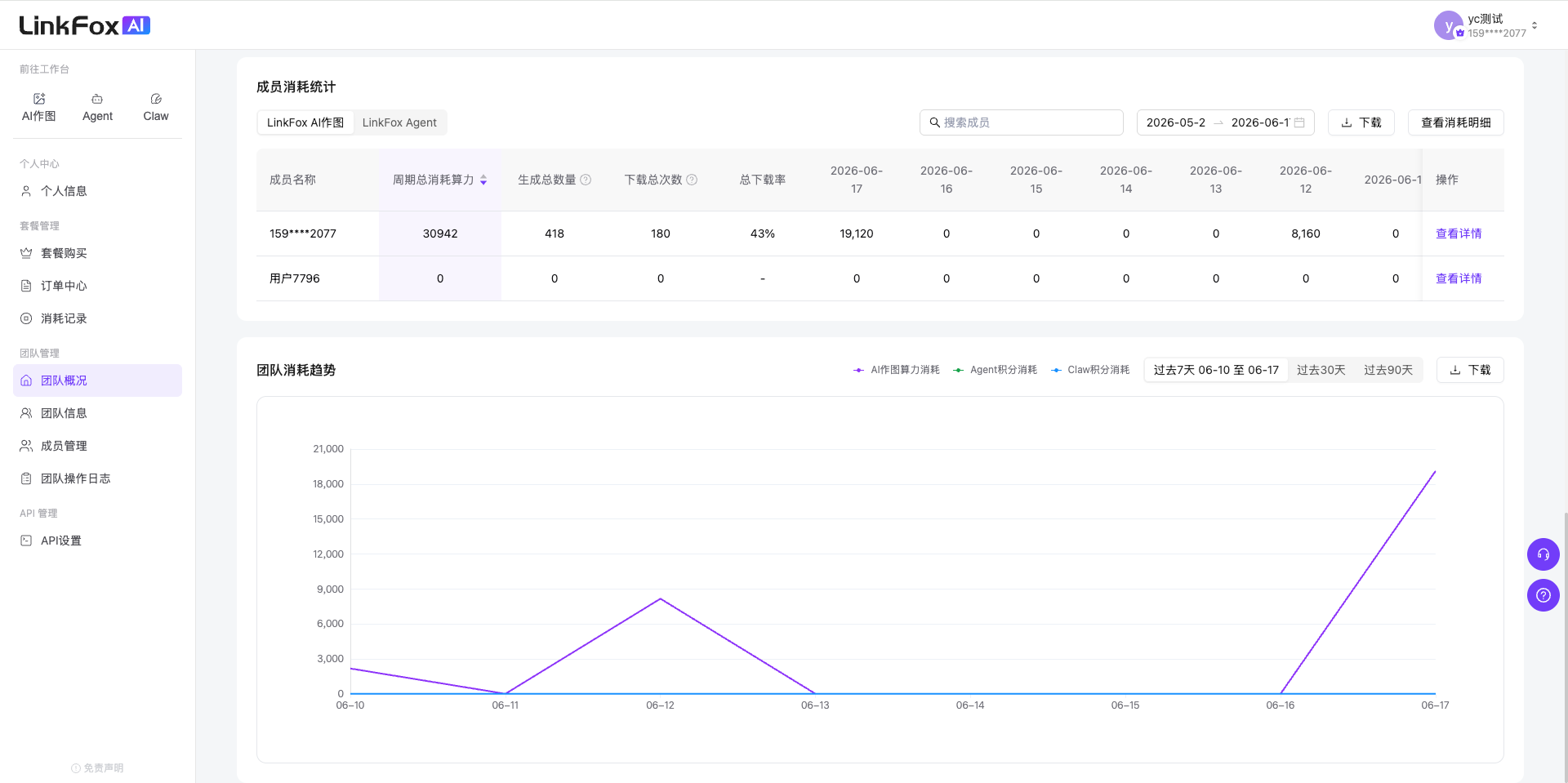The image size is (1568, 783).
Task: Expand the account switcher arrows
Action: [1535, 25]
